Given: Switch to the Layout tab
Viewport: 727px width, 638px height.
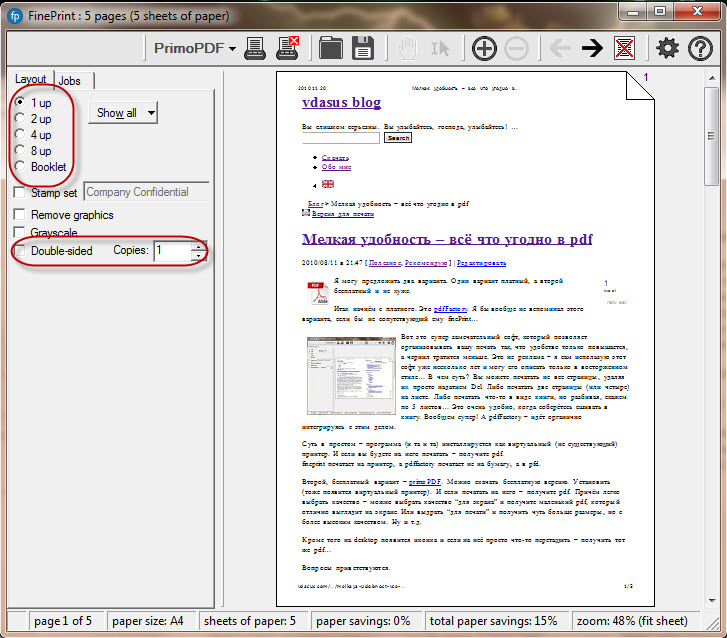Looking at the screenshot, I should 30,80.
